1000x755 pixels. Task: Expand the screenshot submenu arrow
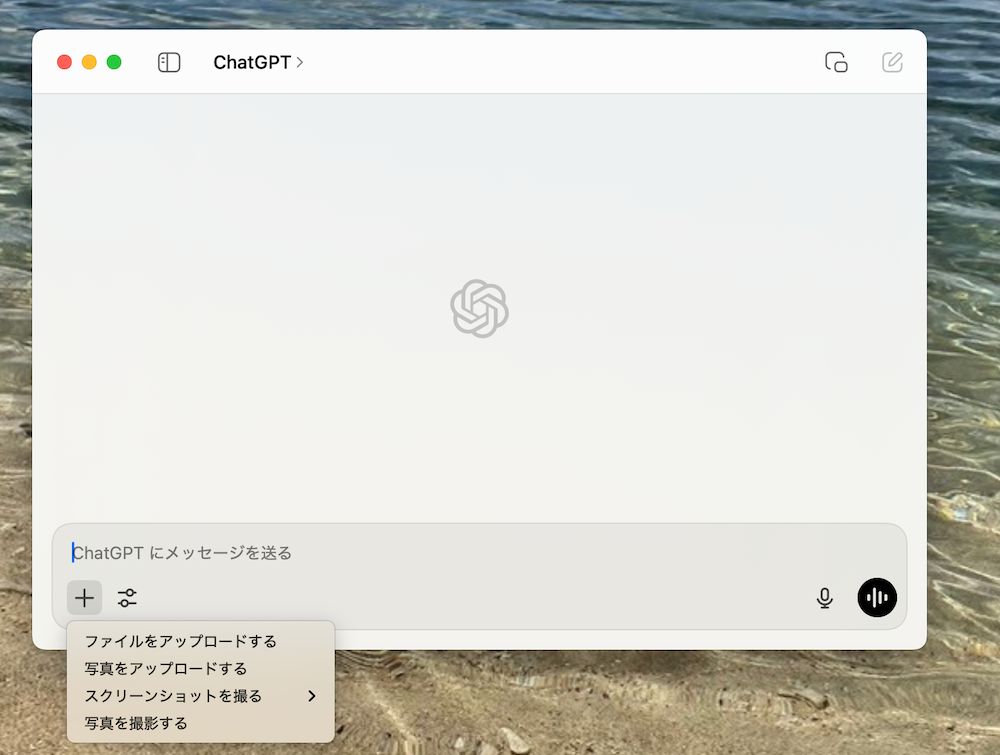point(312,695)
